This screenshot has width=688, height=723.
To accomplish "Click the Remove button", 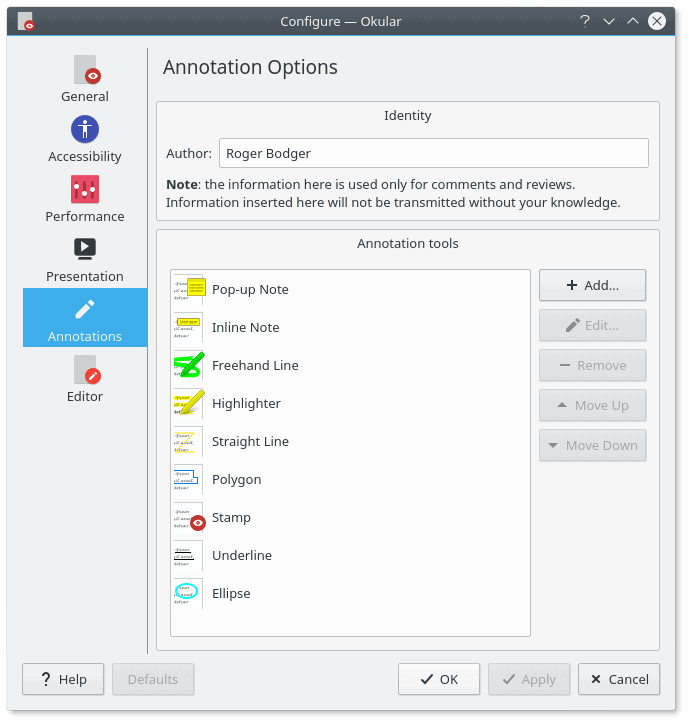I will tap(593, 366).
